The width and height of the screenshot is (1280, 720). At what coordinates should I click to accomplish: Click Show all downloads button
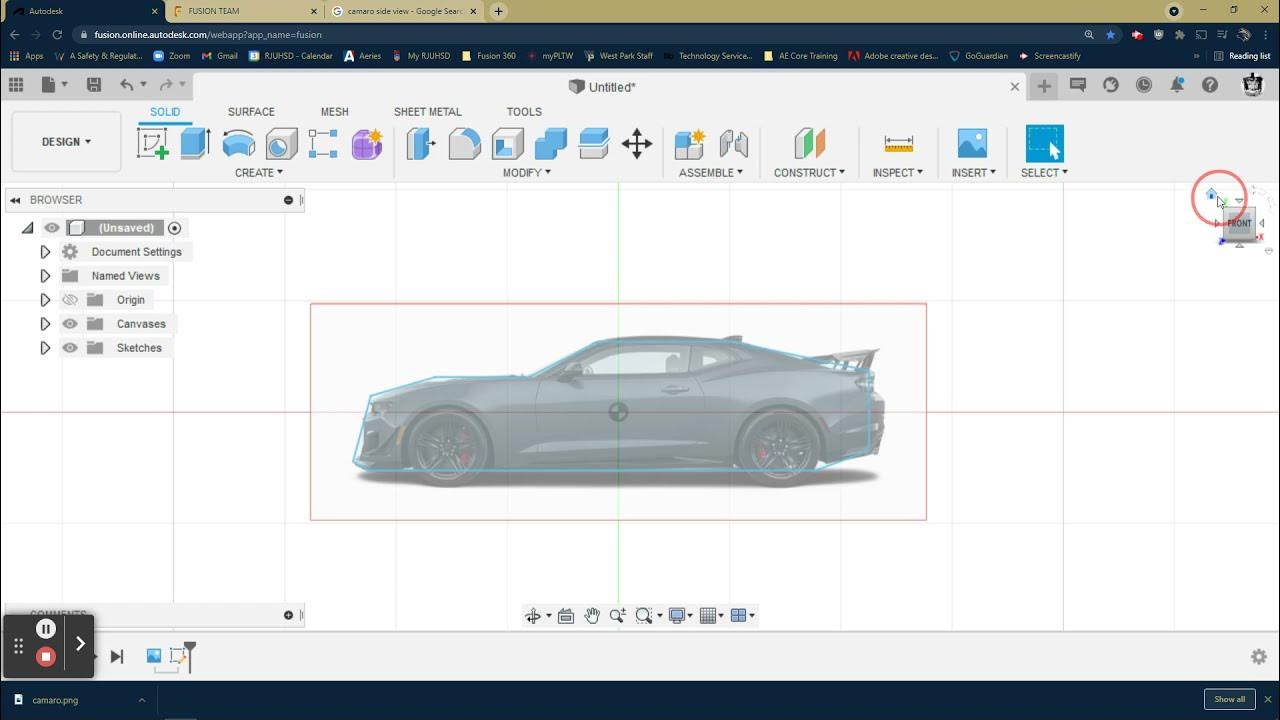tap(1230, 700)
